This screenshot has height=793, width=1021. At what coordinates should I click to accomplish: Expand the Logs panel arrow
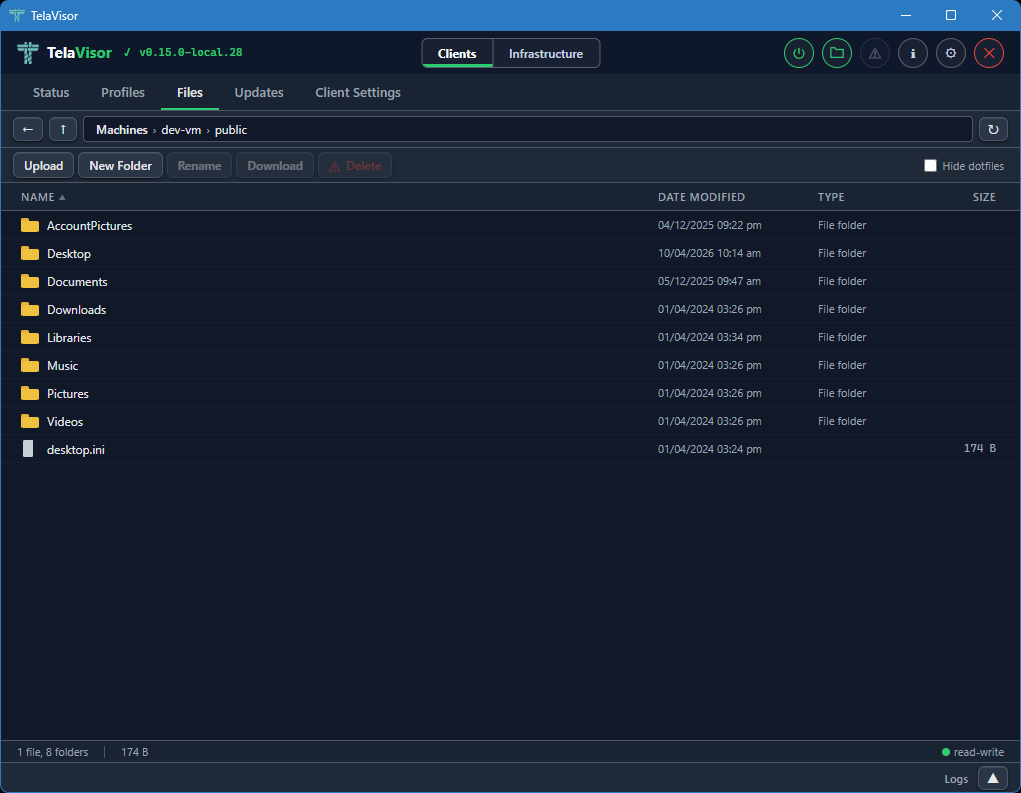click(x=992, y=778)
